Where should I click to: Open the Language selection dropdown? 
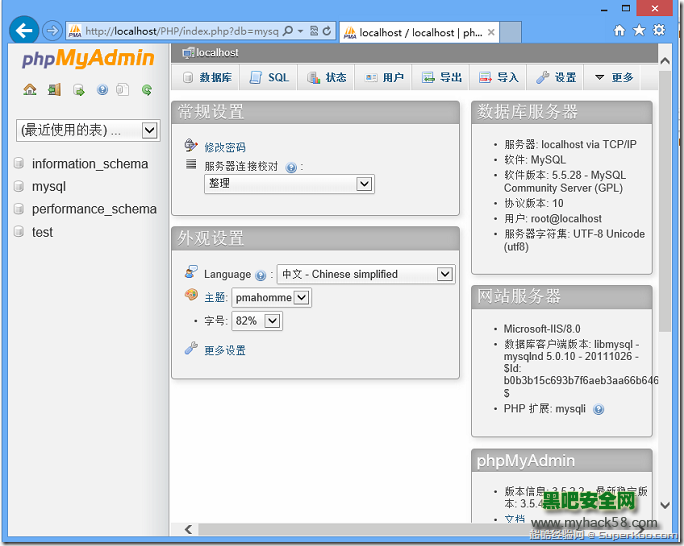[x=366, y=274]
